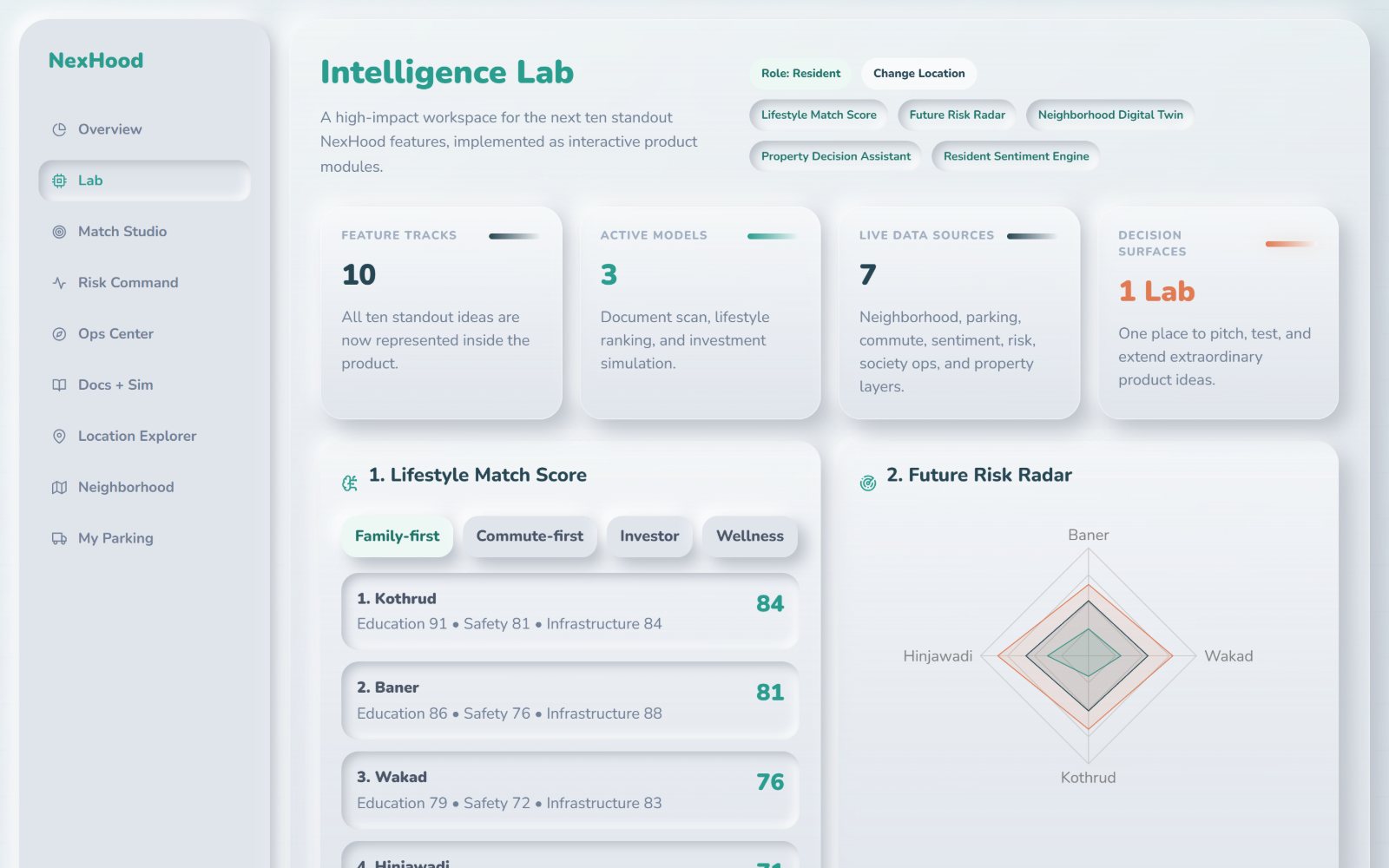Viewport: 1389px width, 868px height.
Task: Open the Property Decision Assistant chip
Action: pyautogui.click(x=836, y=156)
